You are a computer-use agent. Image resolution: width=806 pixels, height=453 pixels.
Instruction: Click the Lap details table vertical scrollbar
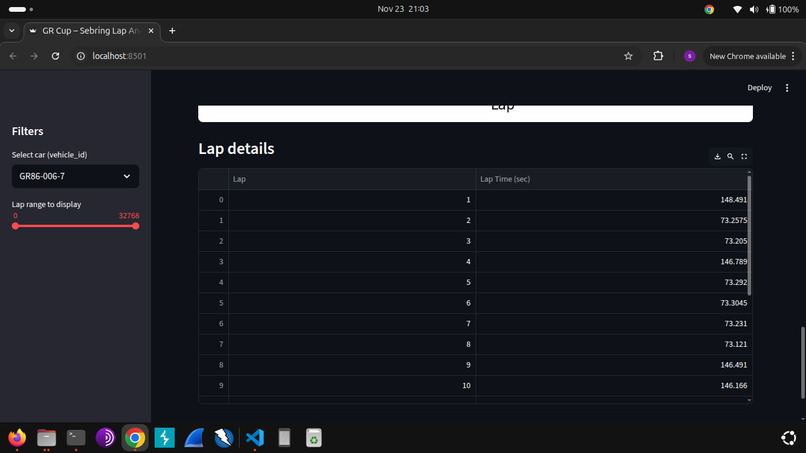(x=749, y=235)
